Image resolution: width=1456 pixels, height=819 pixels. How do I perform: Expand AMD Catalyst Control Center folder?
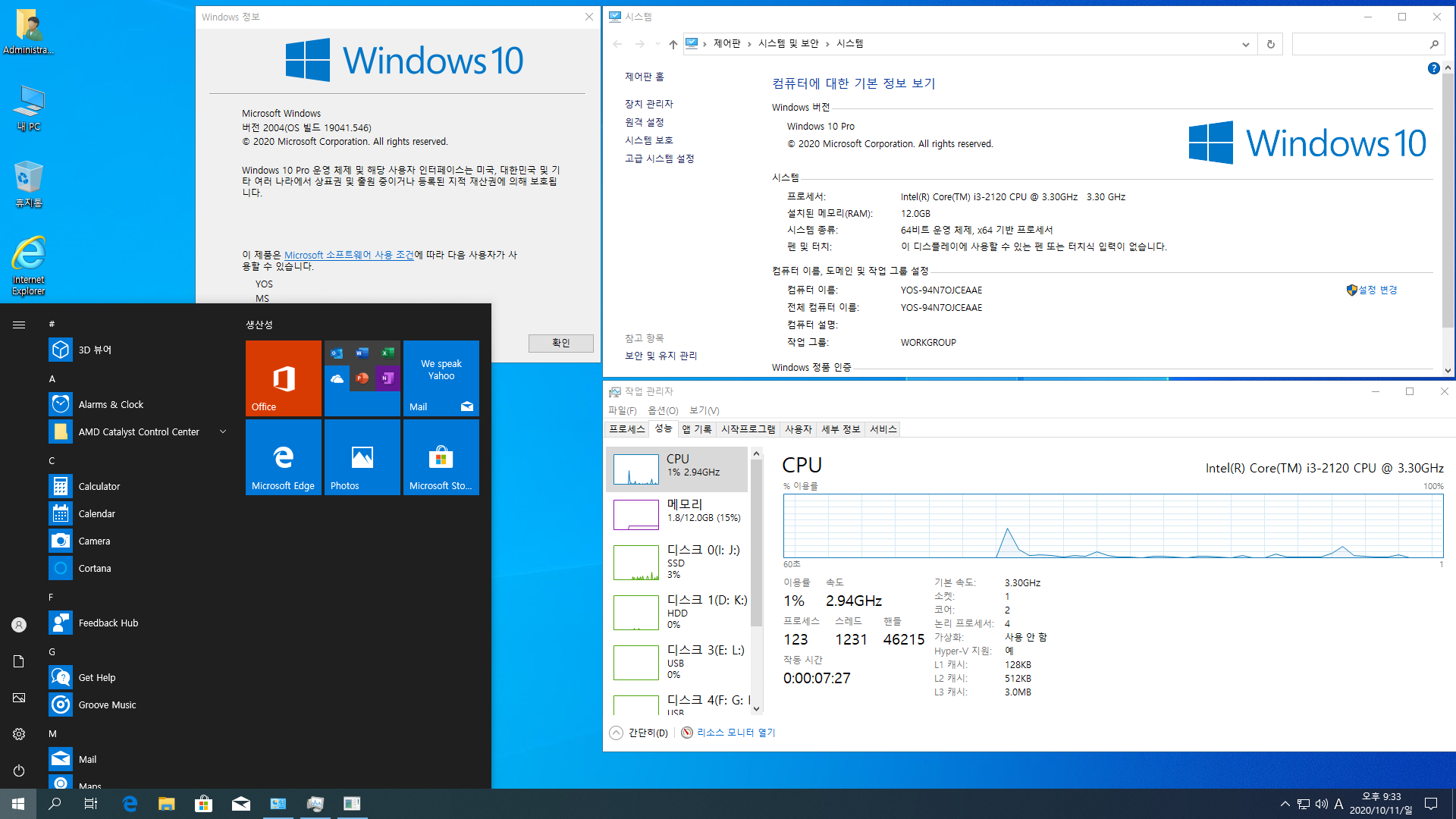(x=223, y=431)
